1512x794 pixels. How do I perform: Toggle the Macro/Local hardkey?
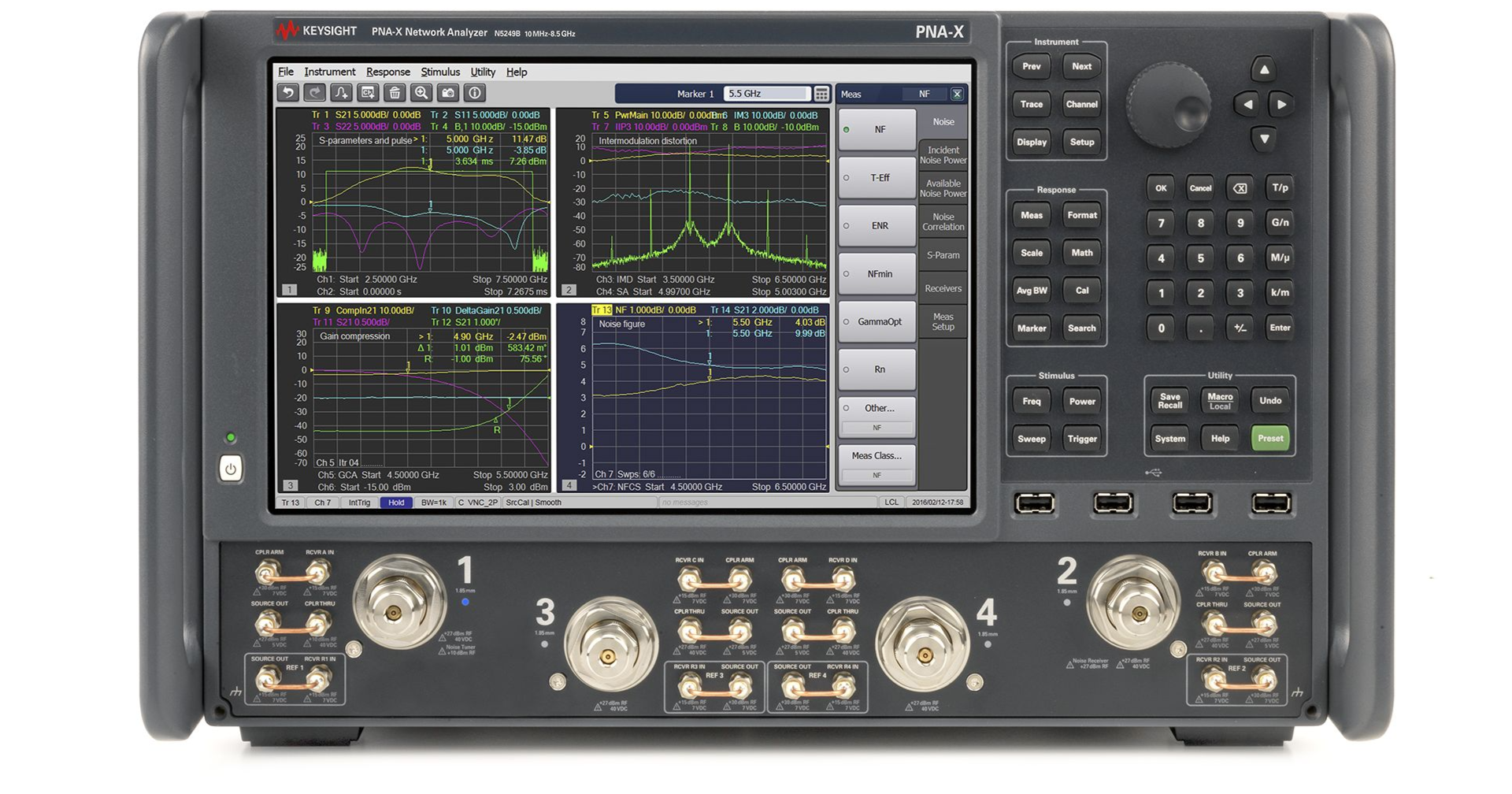[x=1220, y=401]
